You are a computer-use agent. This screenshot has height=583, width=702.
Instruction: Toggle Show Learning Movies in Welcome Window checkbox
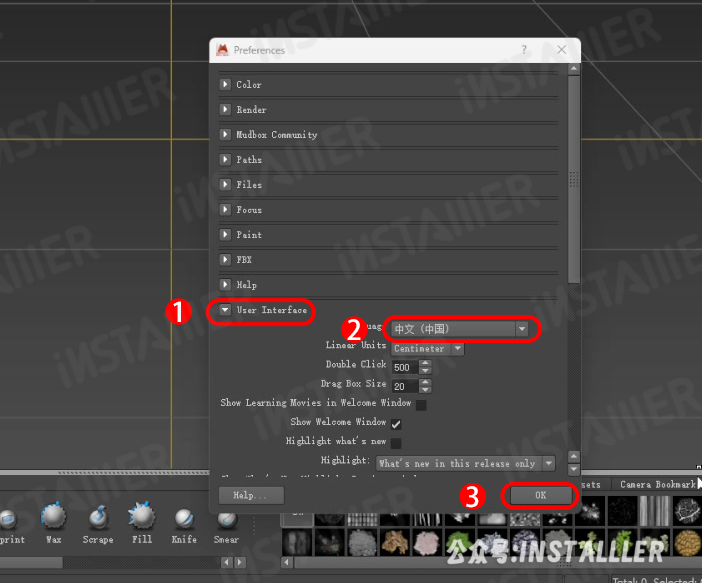coord(421,405)
